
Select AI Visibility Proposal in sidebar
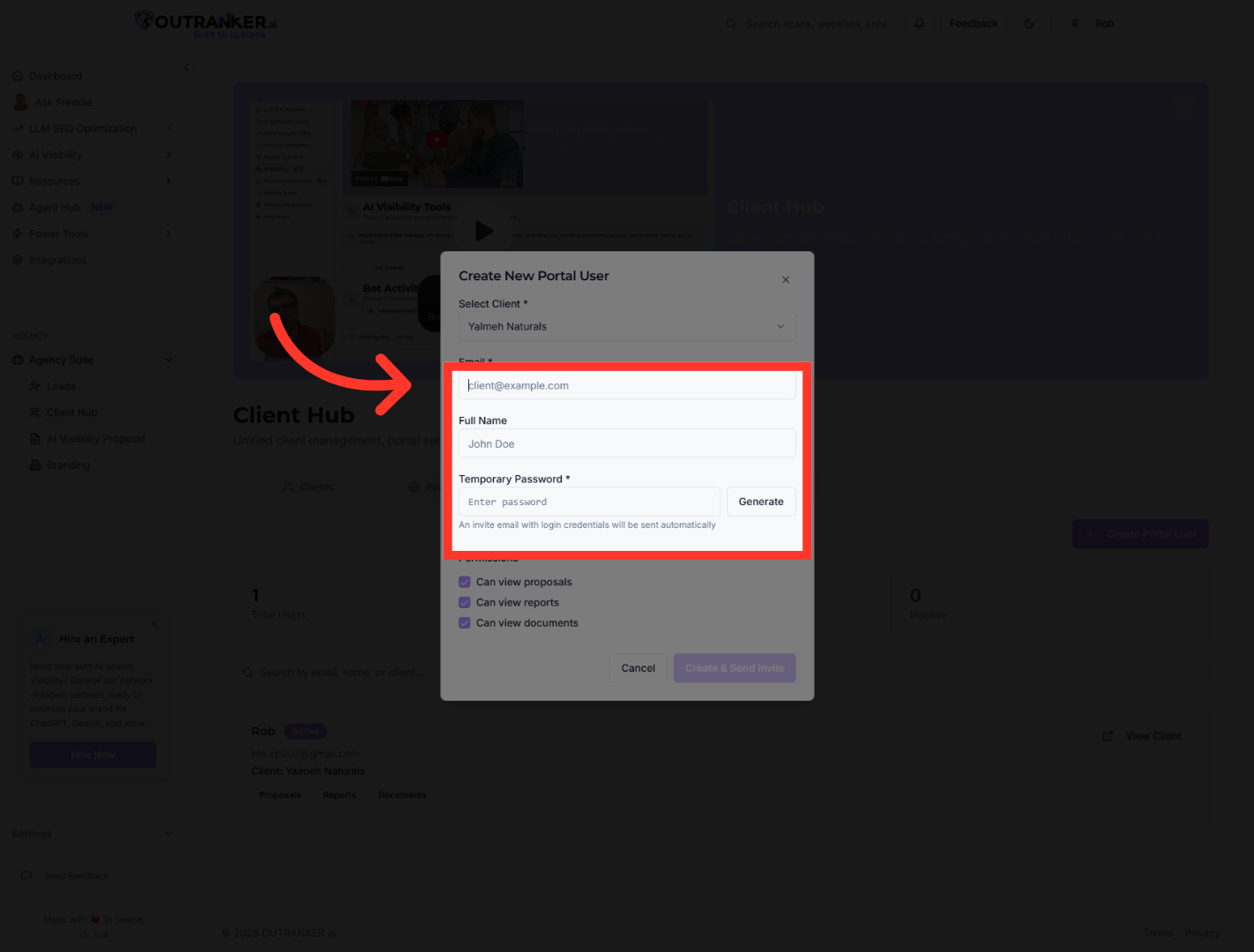(94, 438)
